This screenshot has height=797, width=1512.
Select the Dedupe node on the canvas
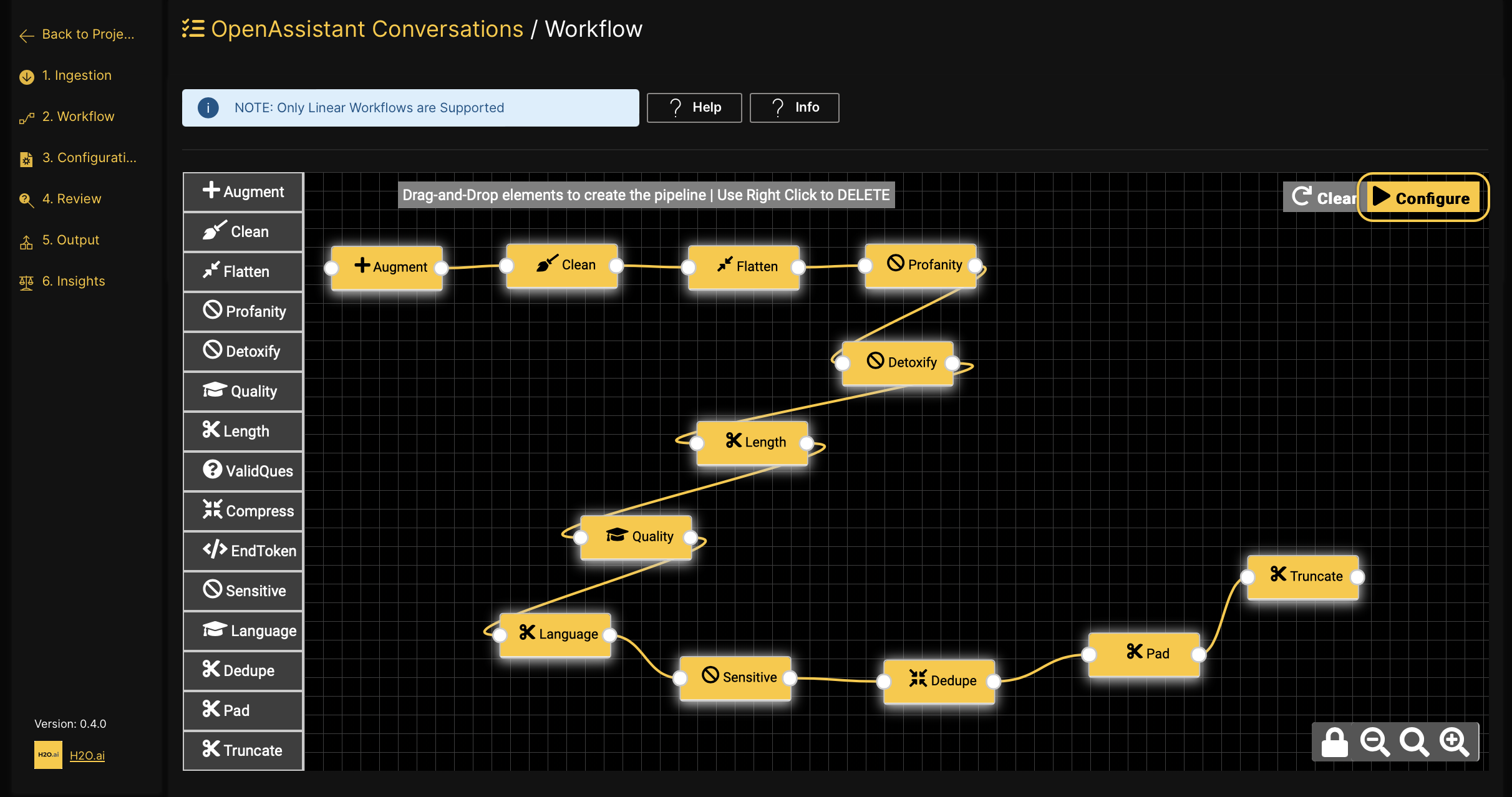939,680
